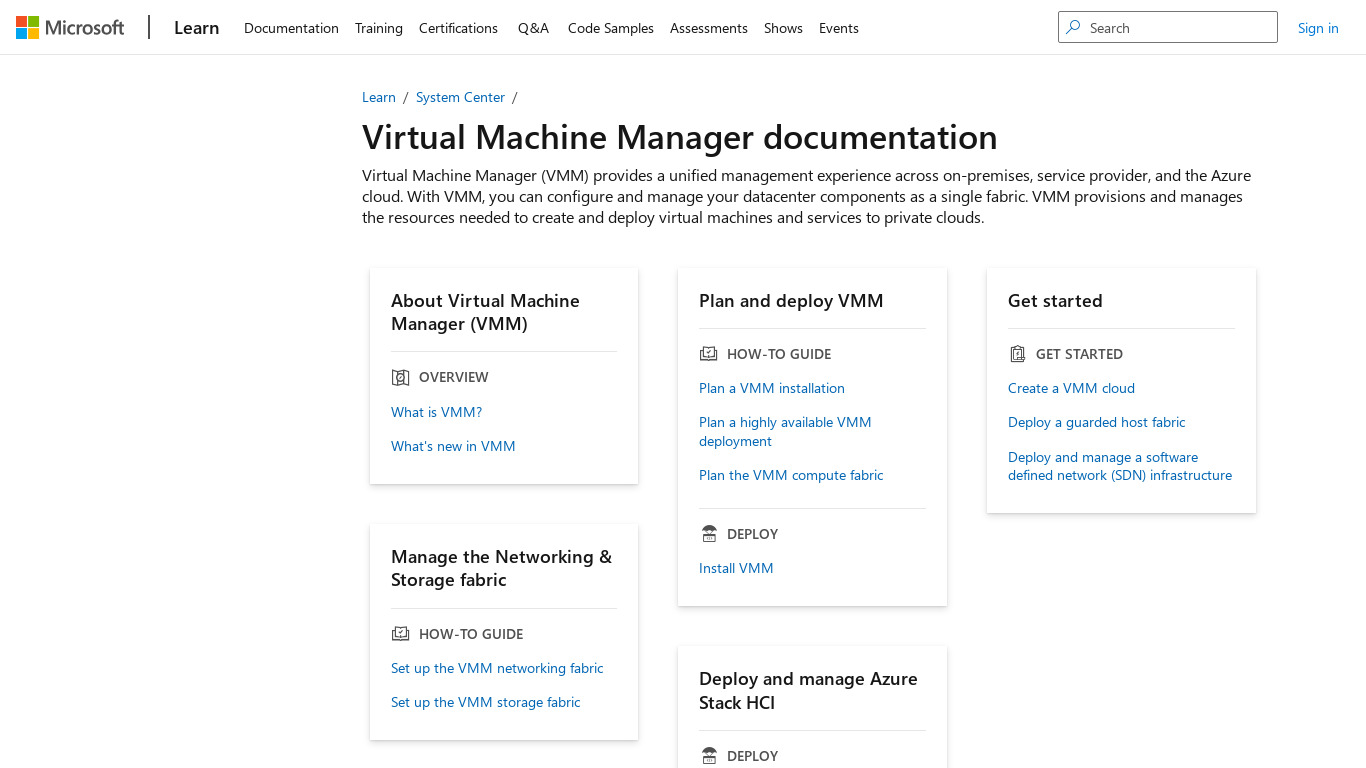Open Code Samples in top navigation
This screenshot has width=1366, height=768.
[611, 28]
